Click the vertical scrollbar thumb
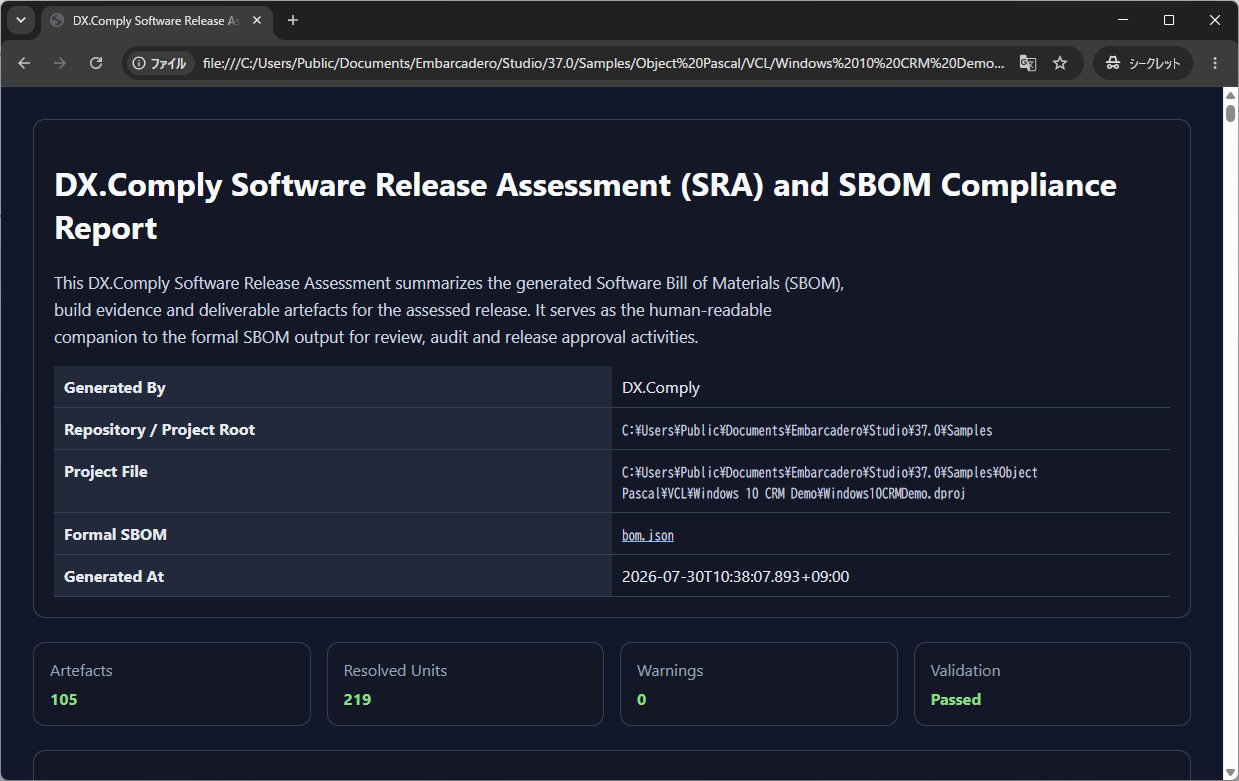 click(1231, 112)
